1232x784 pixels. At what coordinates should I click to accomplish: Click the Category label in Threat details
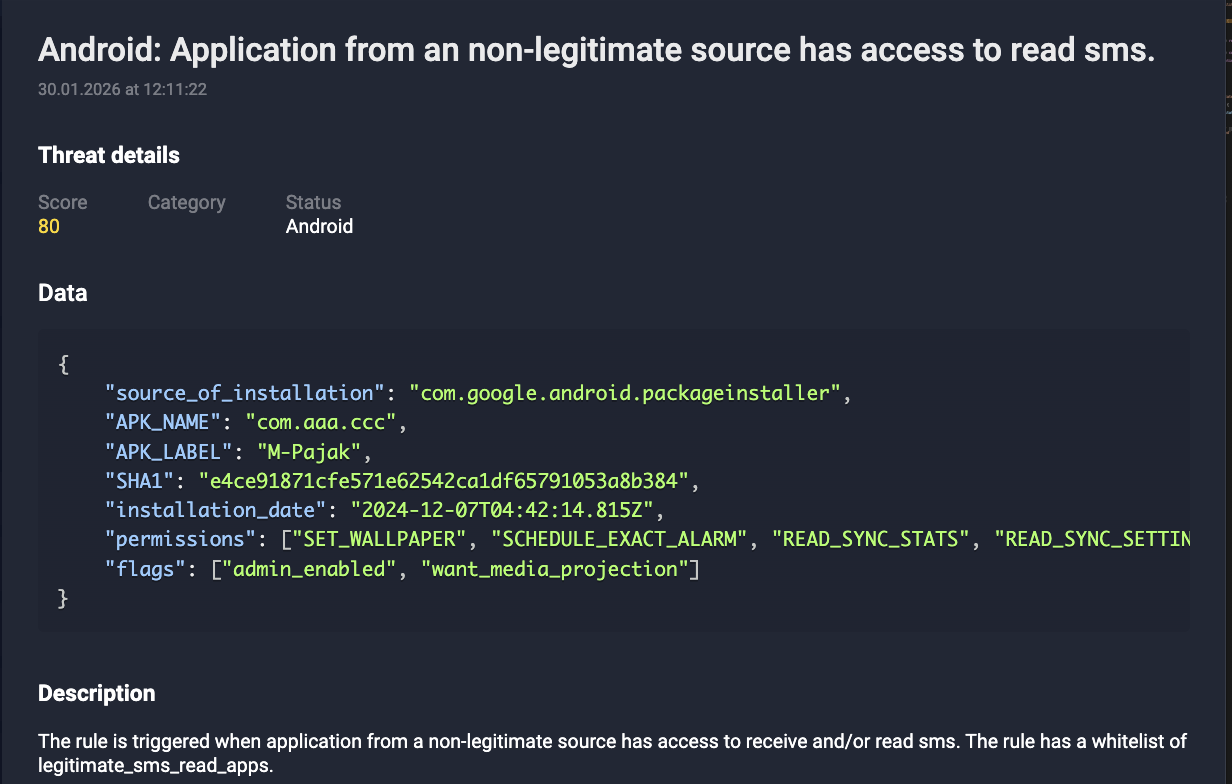[186, 202]
